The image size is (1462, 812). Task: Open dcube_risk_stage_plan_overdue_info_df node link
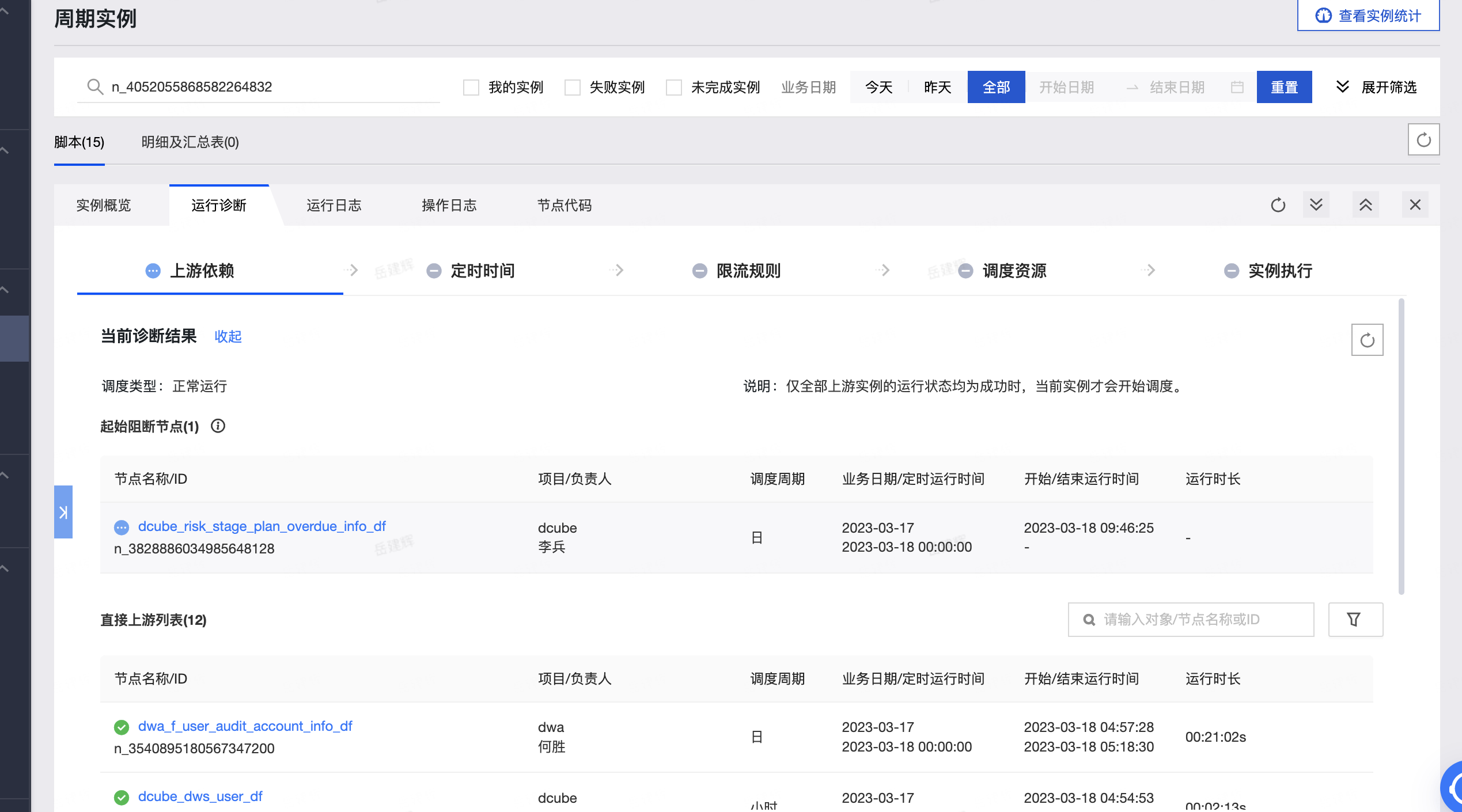262,526
